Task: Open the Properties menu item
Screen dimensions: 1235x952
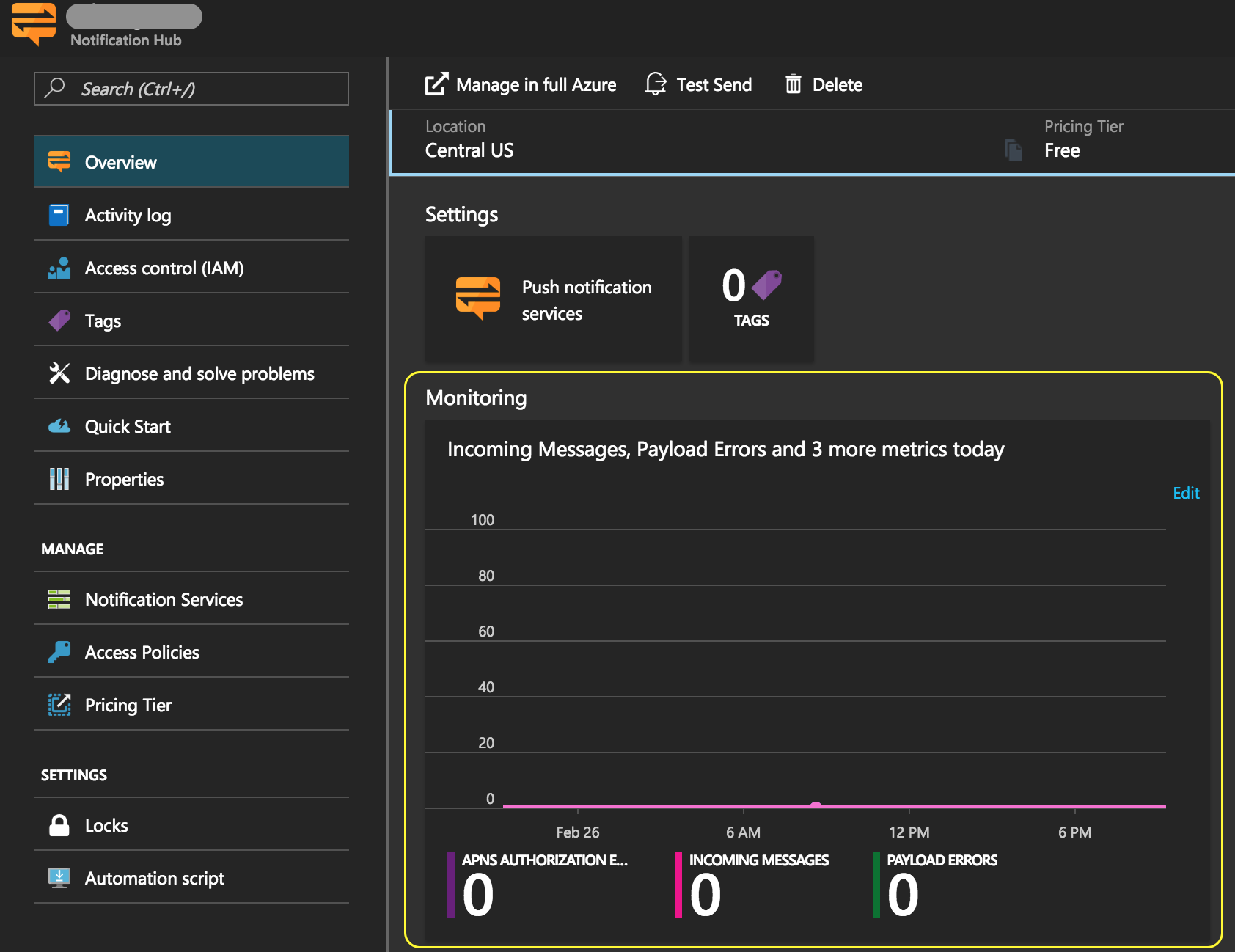Action: pyautogui.click(x=191, y=479)
